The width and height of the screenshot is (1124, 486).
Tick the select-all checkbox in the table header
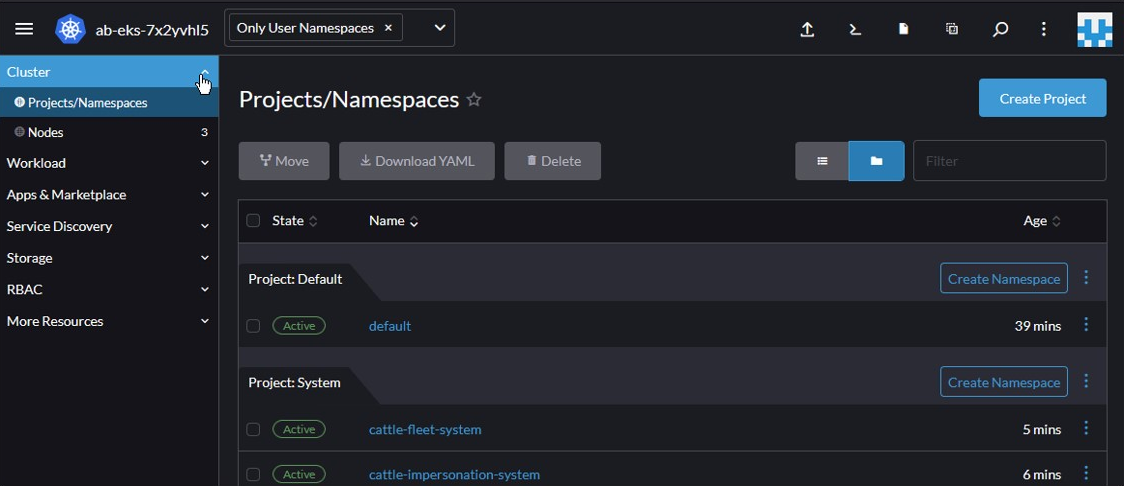coord(253,221)
